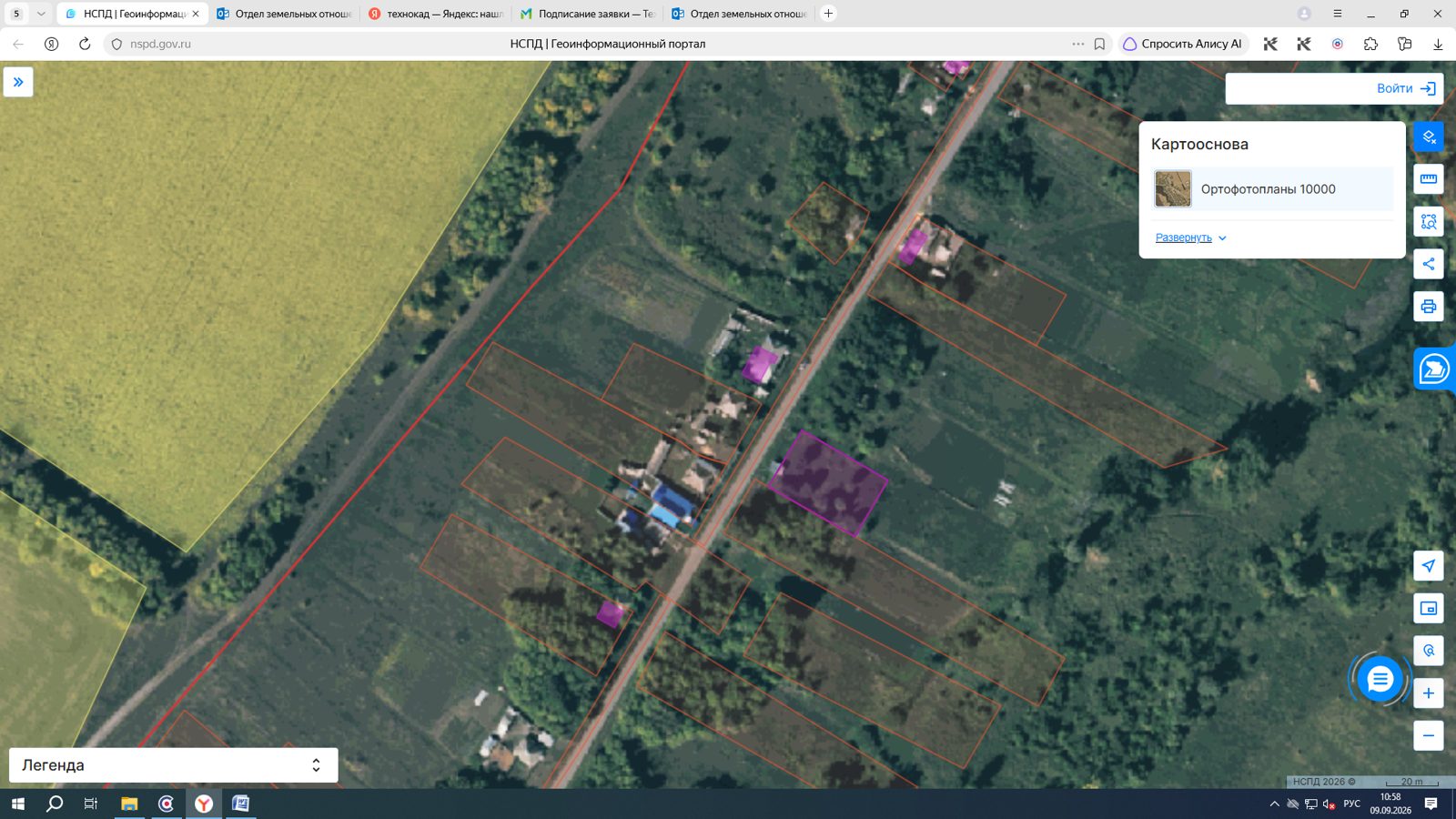Switch to the технокад Яндекс tab
This screenshot has height=819, width=1456.
click(x=437, y=14)
